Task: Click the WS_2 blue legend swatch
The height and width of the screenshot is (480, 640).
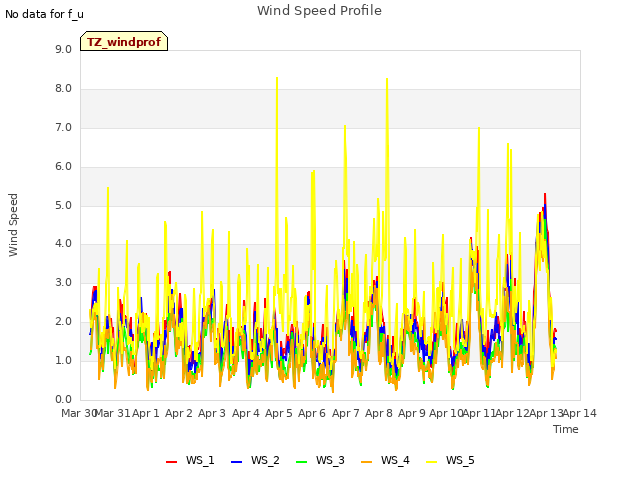Action: 236,462
